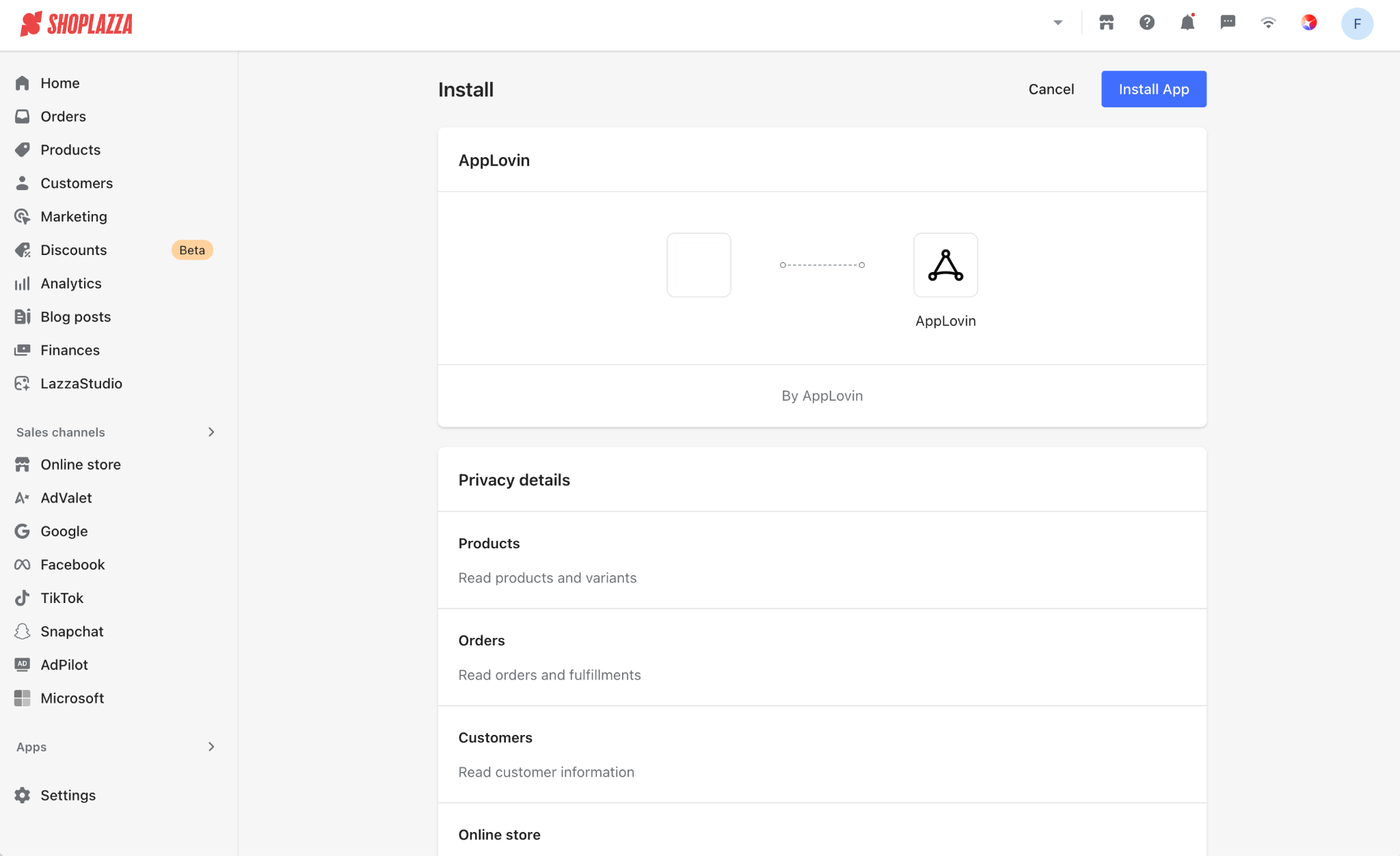Open Analytics from the sidebar
The height and width of the screenshot is (856, 1400).
point(71,283)
